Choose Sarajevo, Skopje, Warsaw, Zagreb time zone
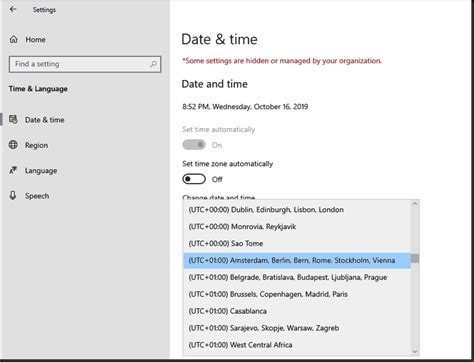 297,328
